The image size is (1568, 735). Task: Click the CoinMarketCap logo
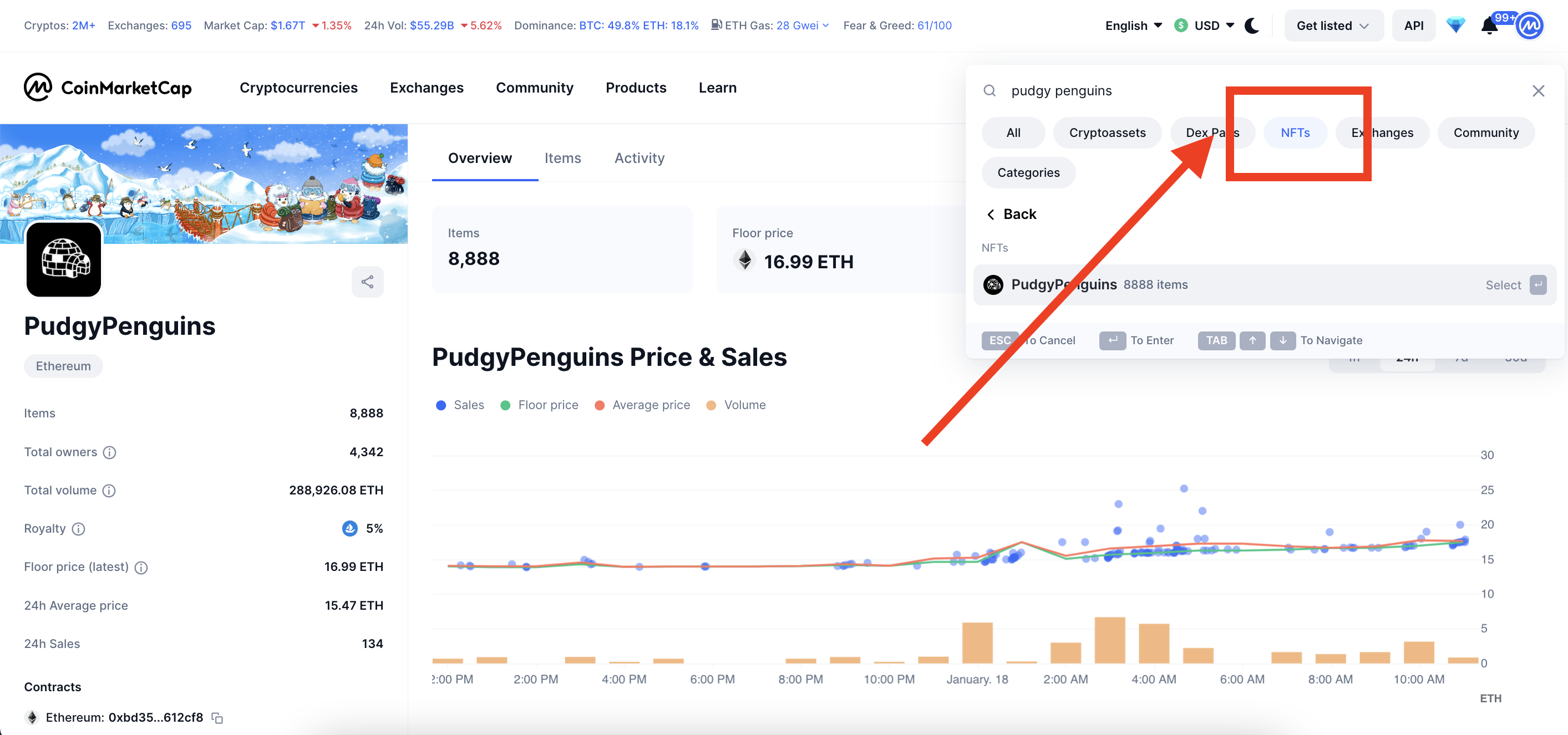108,88
